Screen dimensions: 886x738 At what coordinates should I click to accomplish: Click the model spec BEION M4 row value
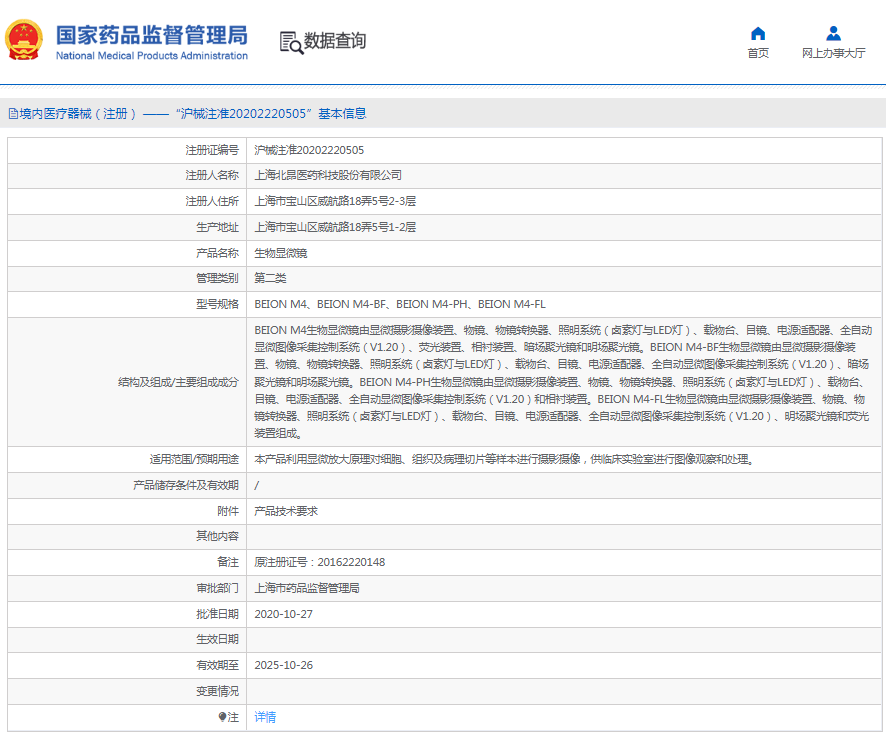400,304
